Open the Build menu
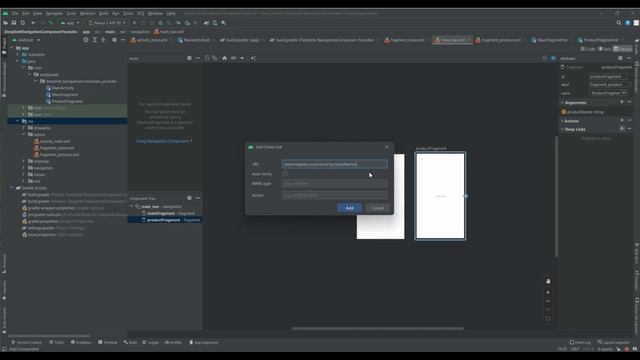 tap(104, 13)
